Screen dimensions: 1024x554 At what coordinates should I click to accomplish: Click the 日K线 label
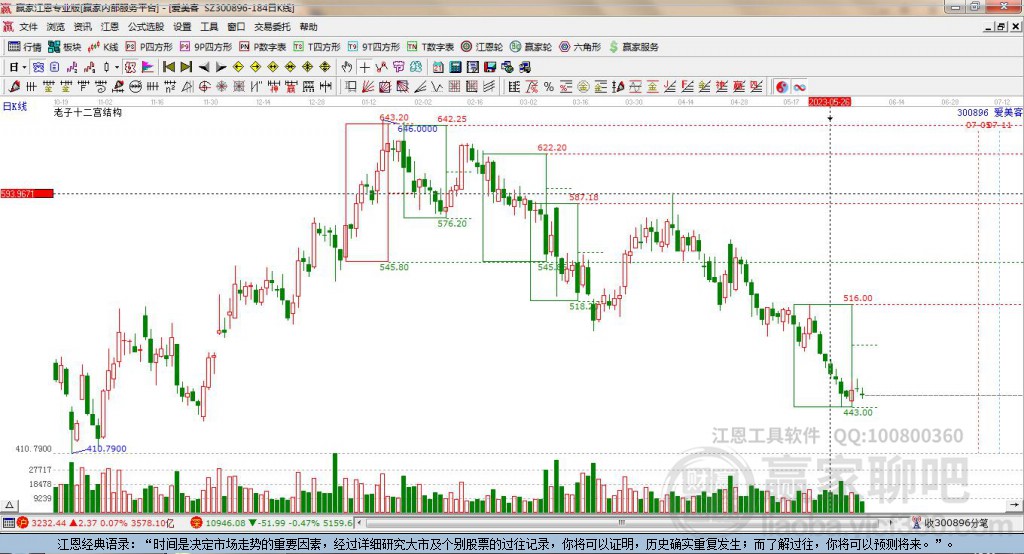[14, 106]
